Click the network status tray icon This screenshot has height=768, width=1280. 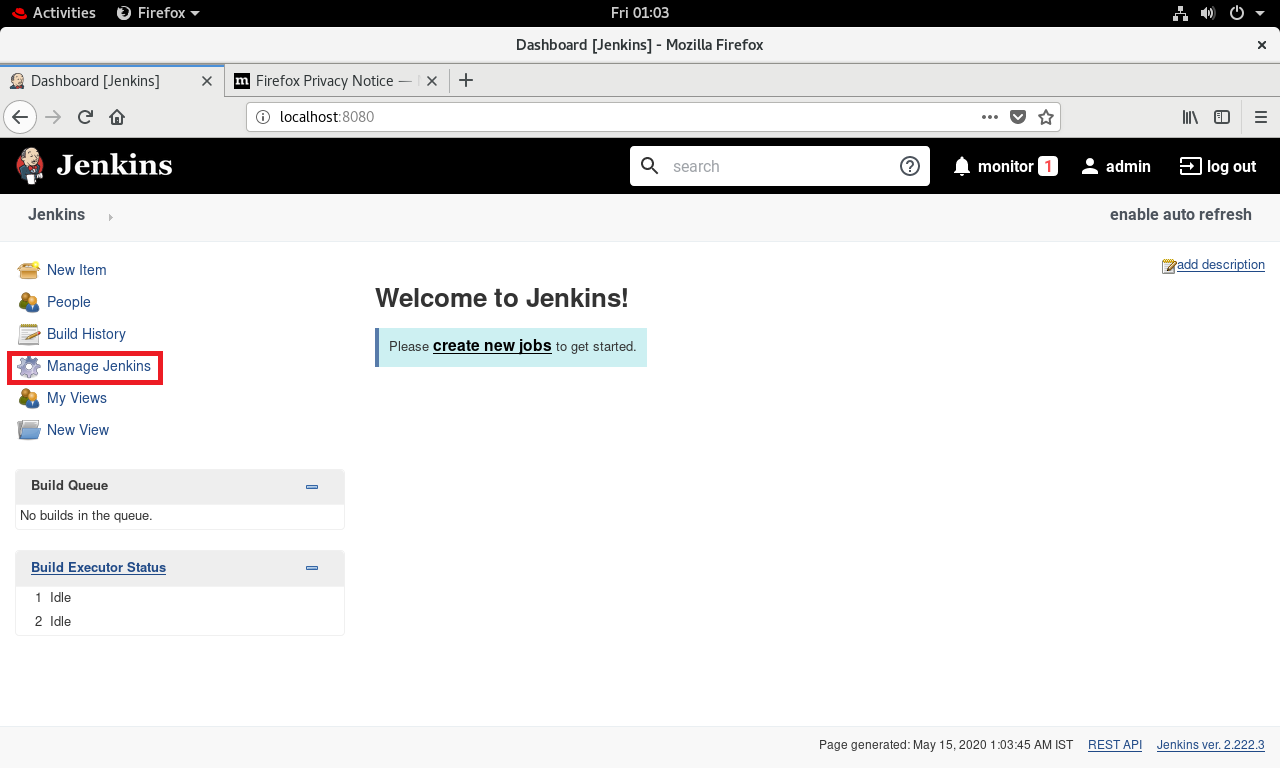1179,13
